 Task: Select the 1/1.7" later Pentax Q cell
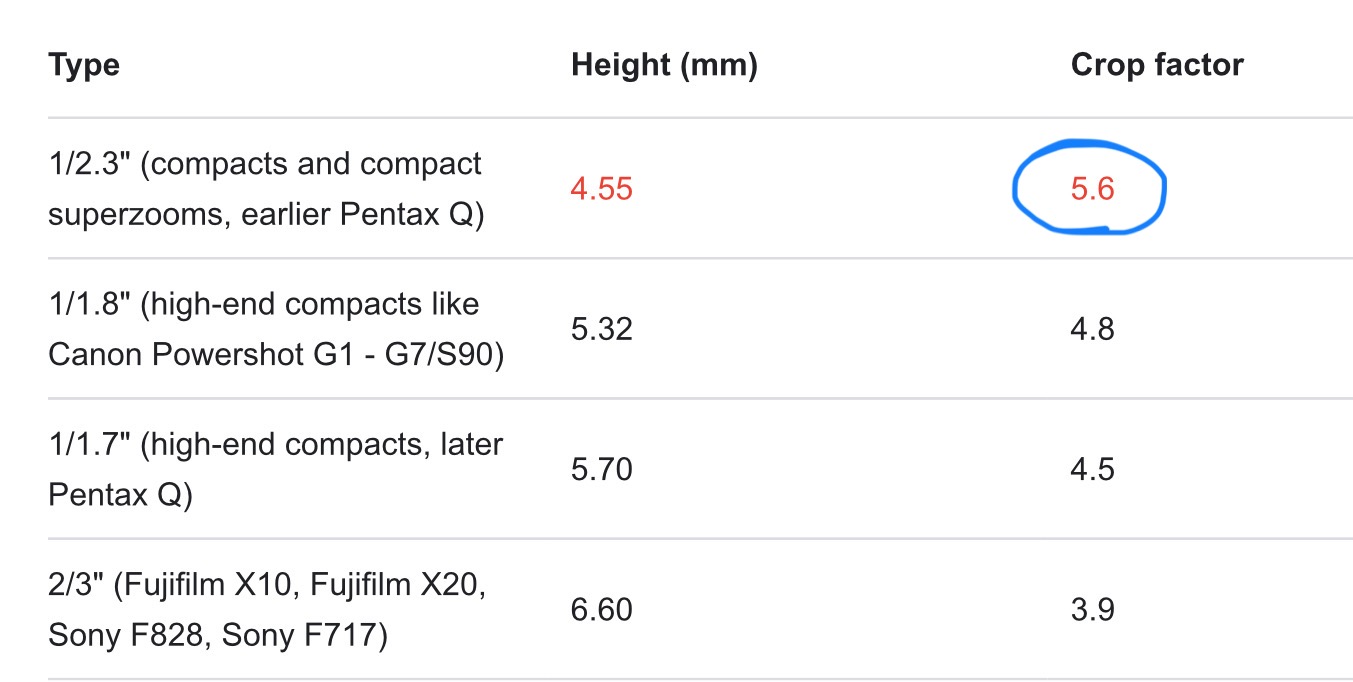(276, 469)
